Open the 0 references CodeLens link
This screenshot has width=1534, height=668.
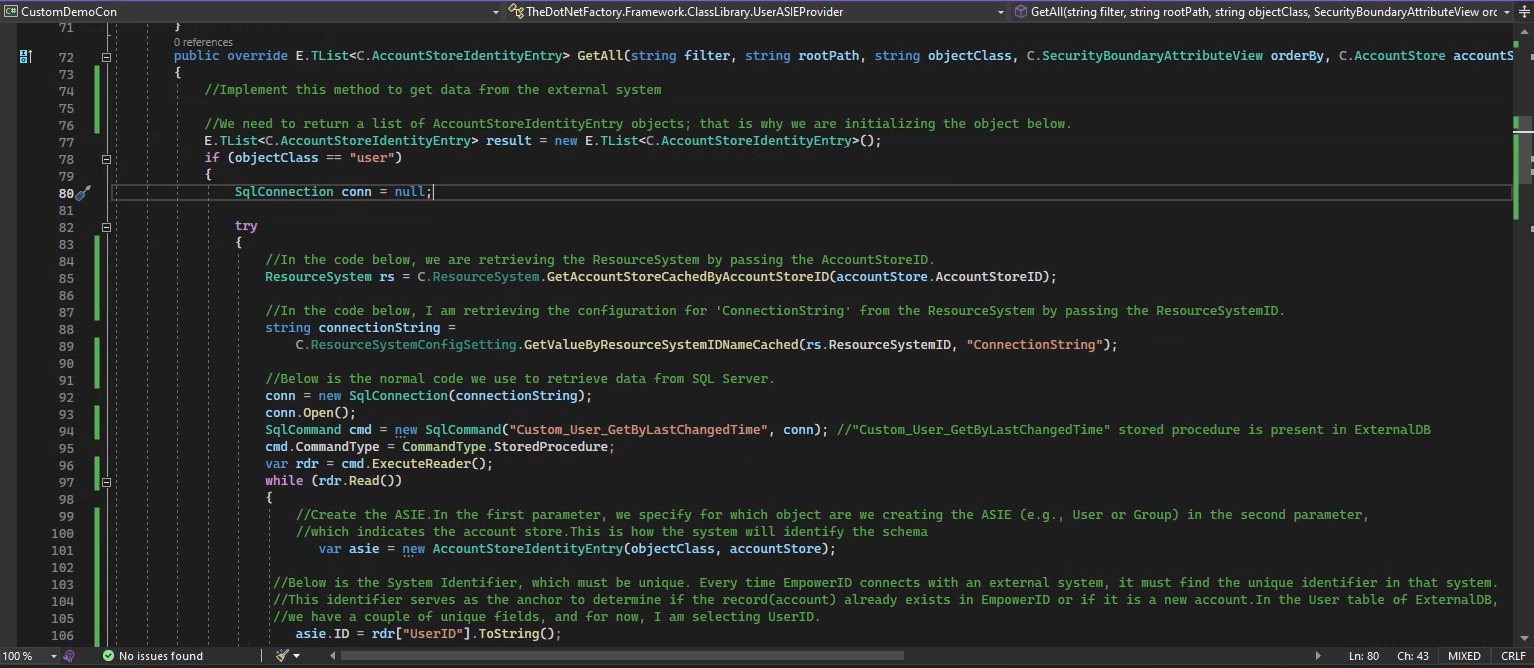click(x=203, y=42)
